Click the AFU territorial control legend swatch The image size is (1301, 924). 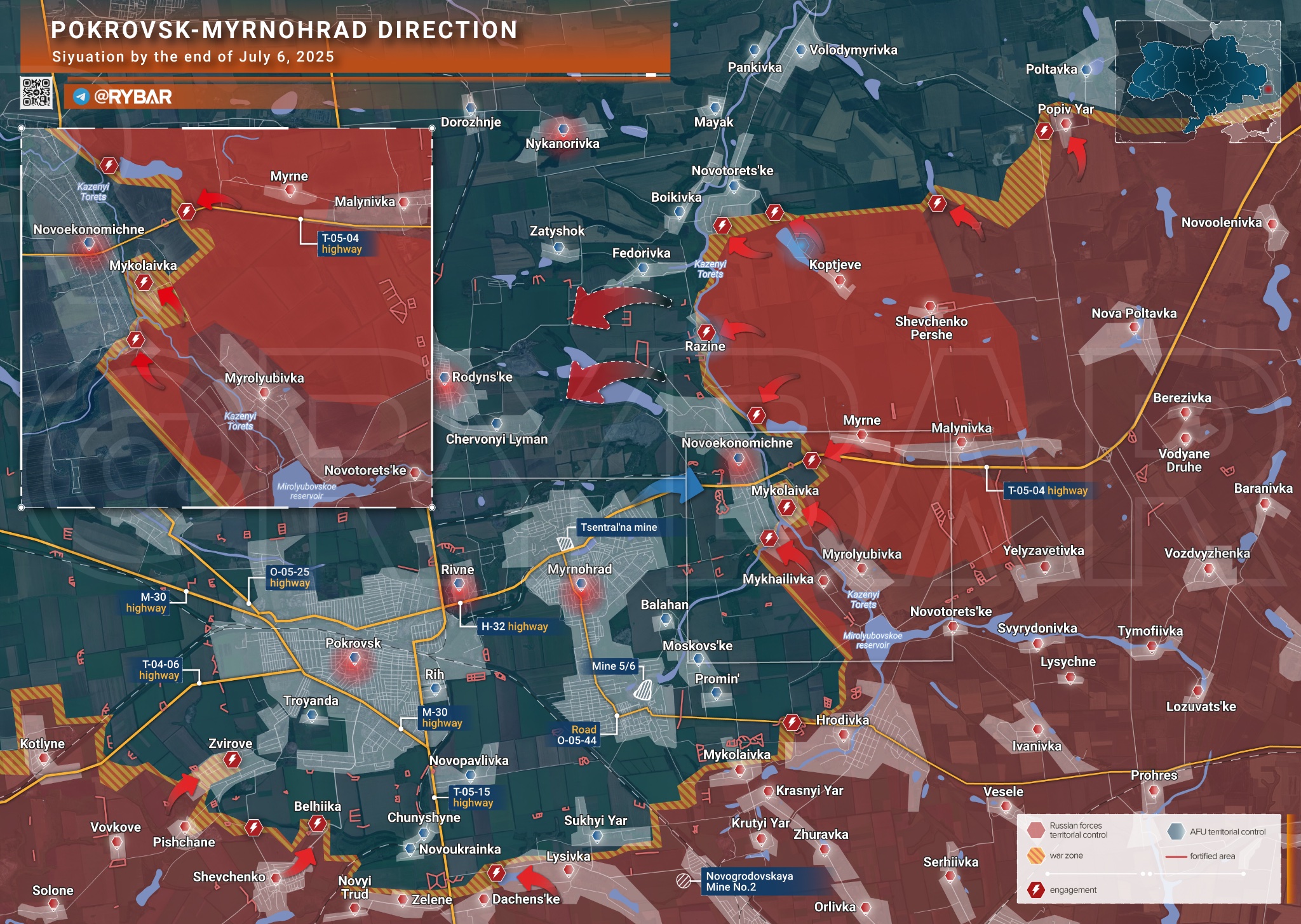tap(1176, 831)
